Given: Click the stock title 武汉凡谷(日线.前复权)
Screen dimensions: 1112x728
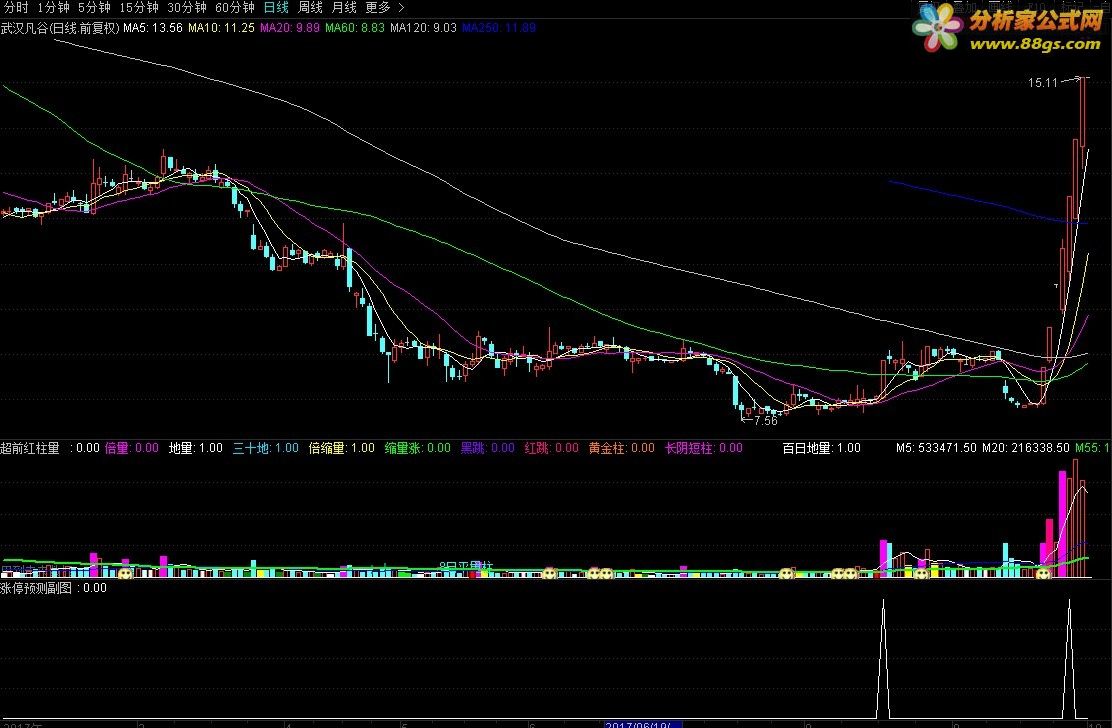Looking at the screenshot, I should point(60,28).
